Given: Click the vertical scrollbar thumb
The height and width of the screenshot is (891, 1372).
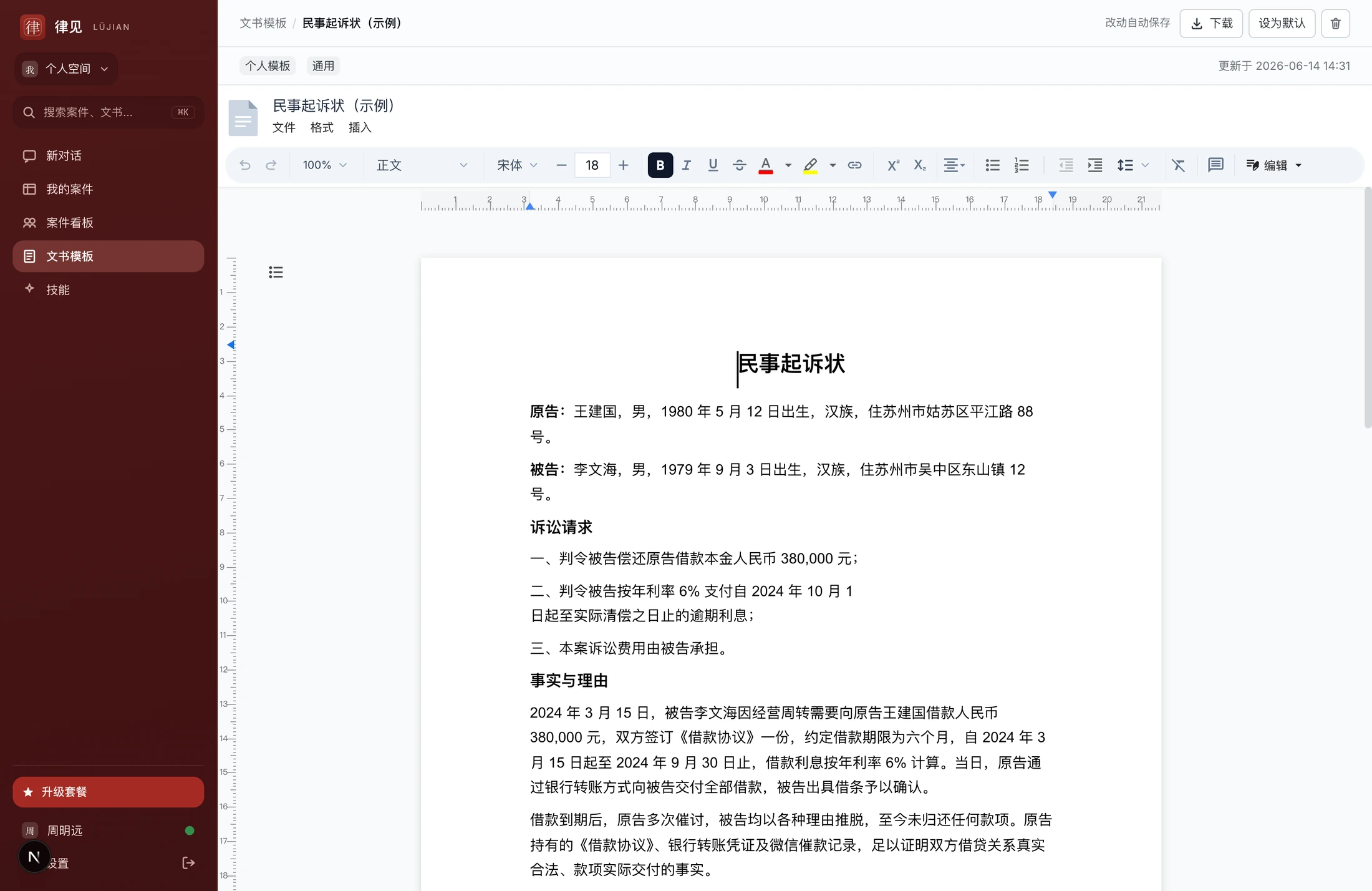Looking at the screenshot, I should (x=1368, y=308).
